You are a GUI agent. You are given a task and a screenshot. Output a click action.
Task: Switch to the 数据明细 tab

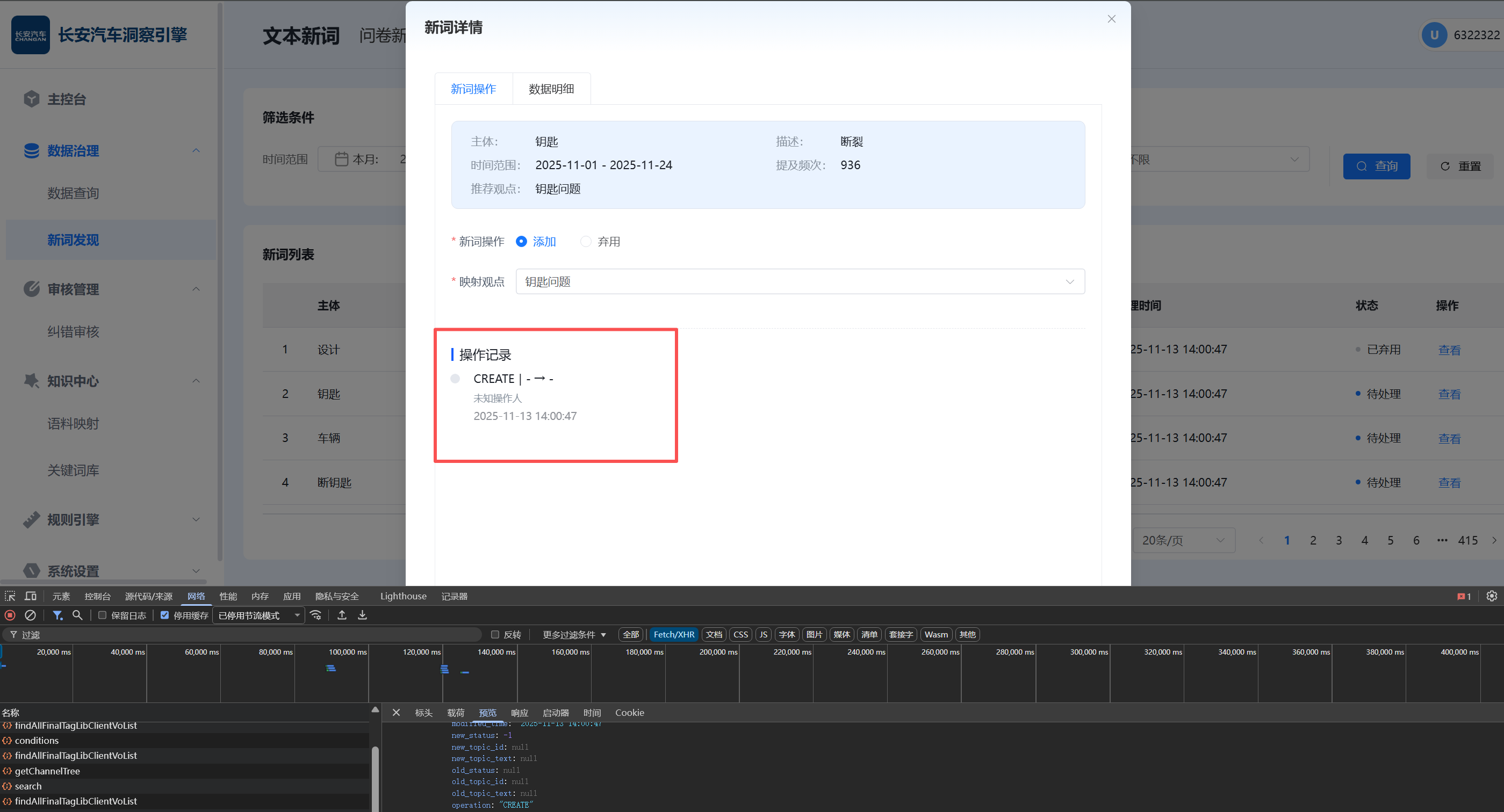pyautogui.click(x=551, y=89)
